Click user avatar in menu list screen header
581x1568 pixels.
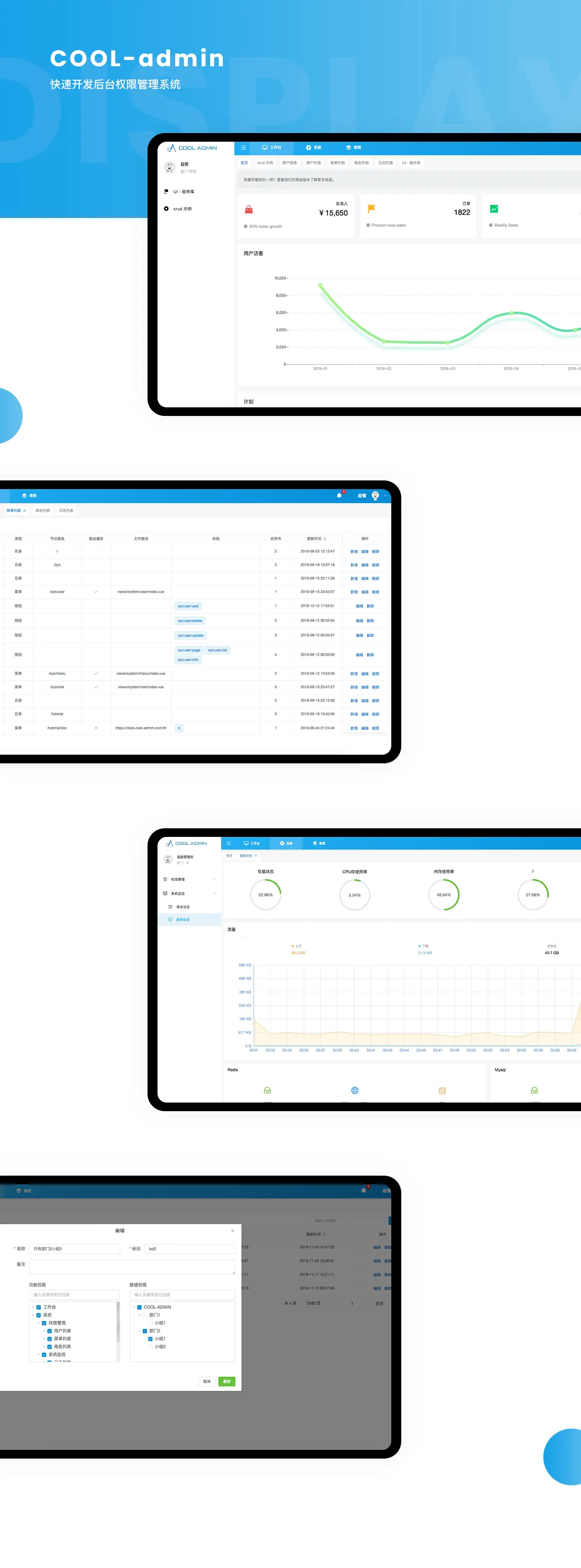375,495
